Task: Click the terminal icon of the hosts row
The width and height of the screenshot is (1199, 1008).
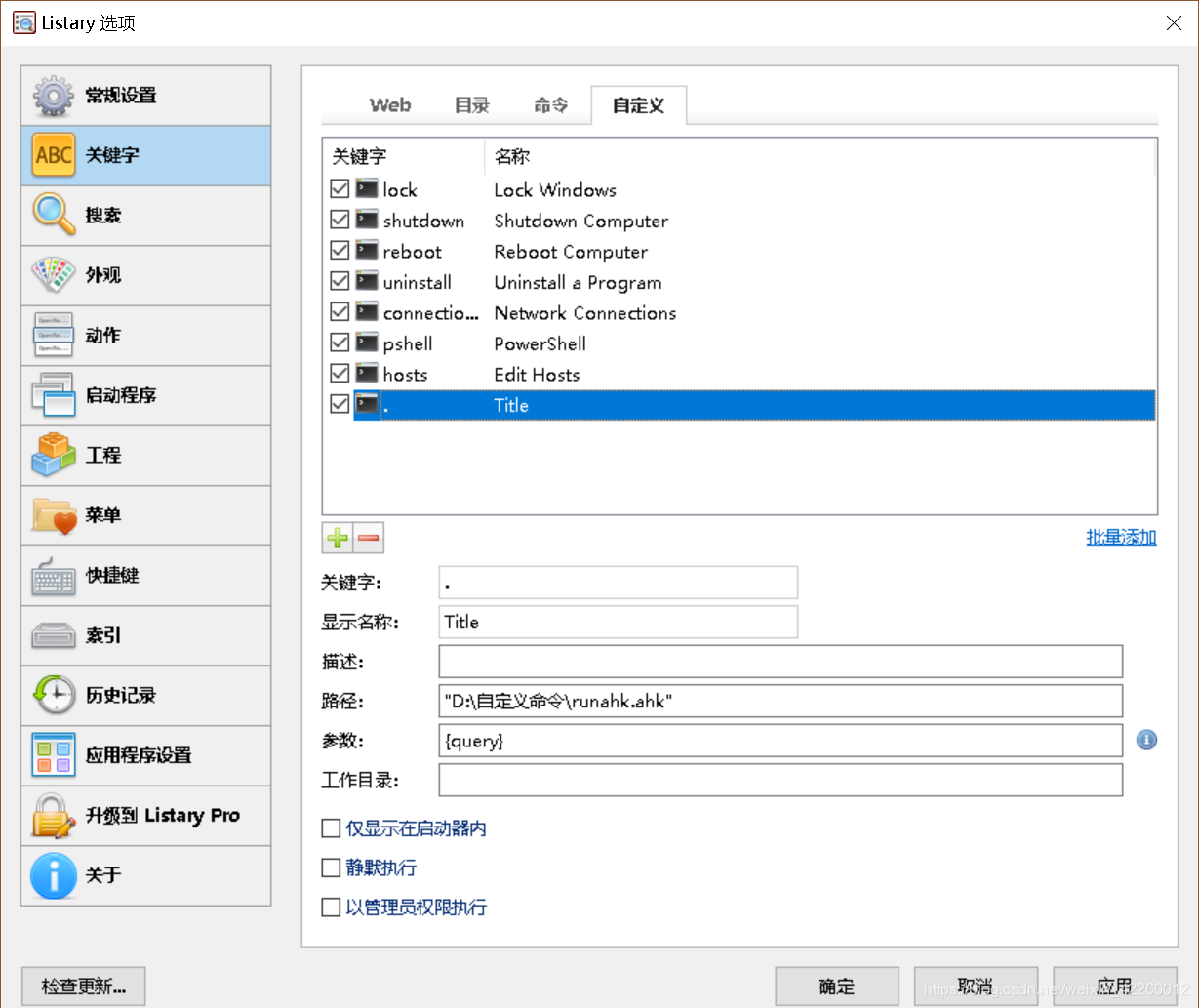Action: pyautogui.click(x=366, y=374)
